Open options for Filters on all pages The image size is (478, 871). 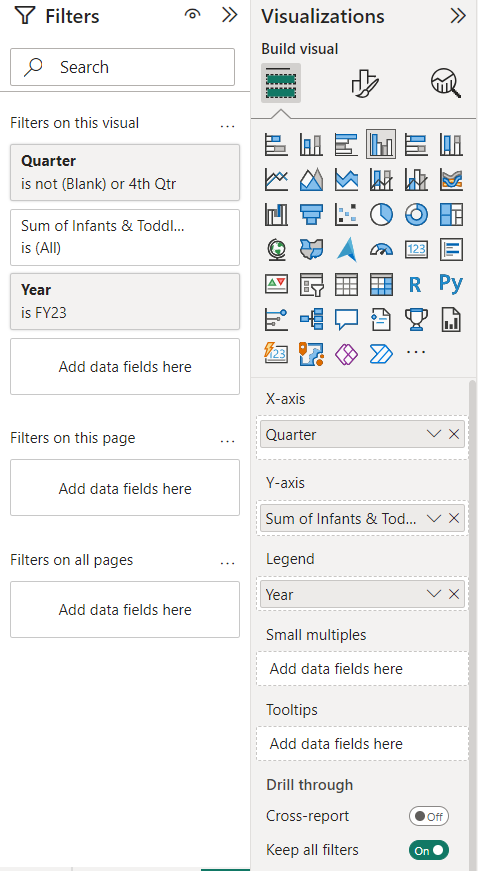coord(228,563)
